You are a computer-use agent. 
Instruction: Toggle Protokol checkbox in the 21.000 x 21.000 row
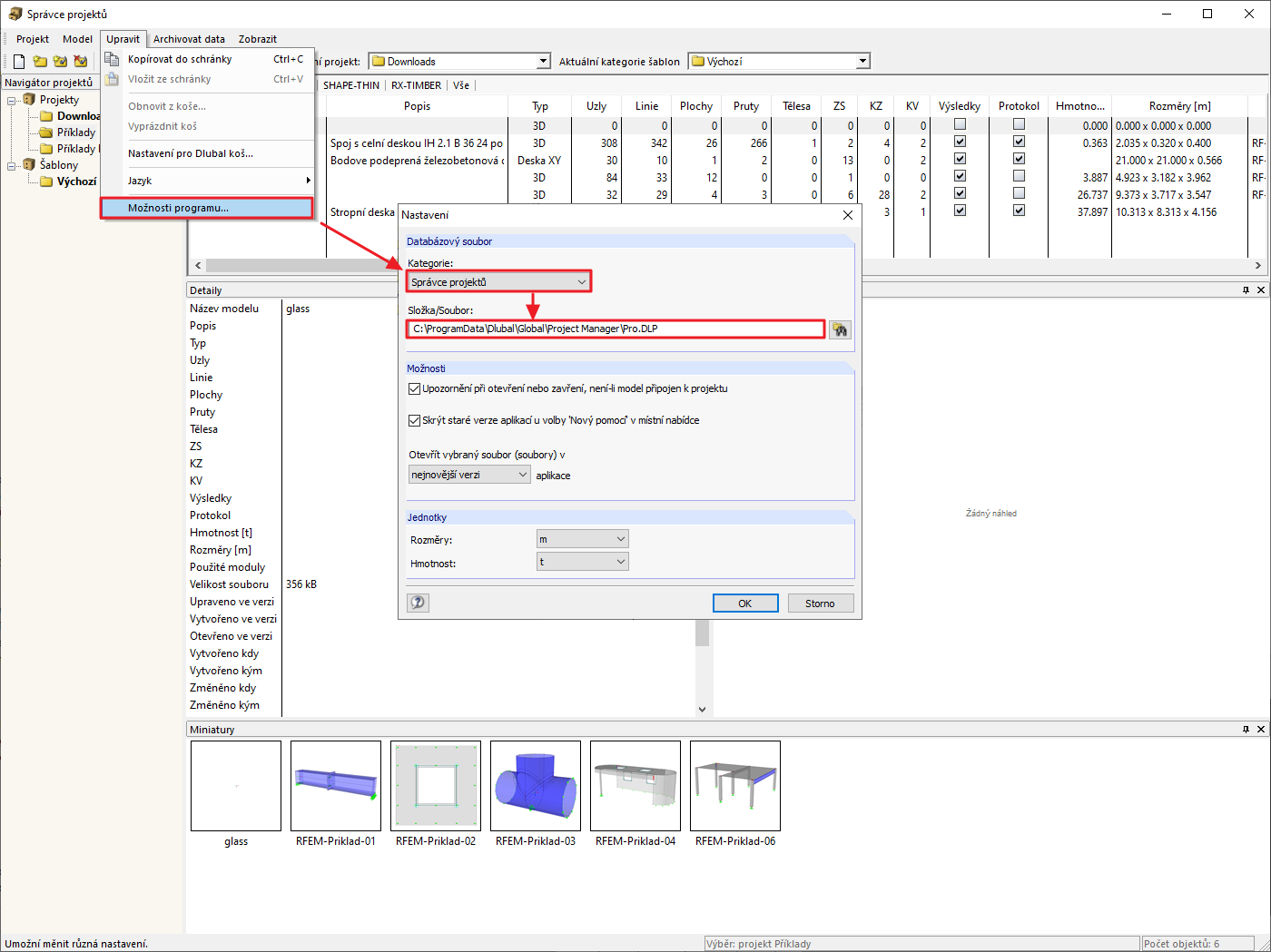[x=1019, y=159]
